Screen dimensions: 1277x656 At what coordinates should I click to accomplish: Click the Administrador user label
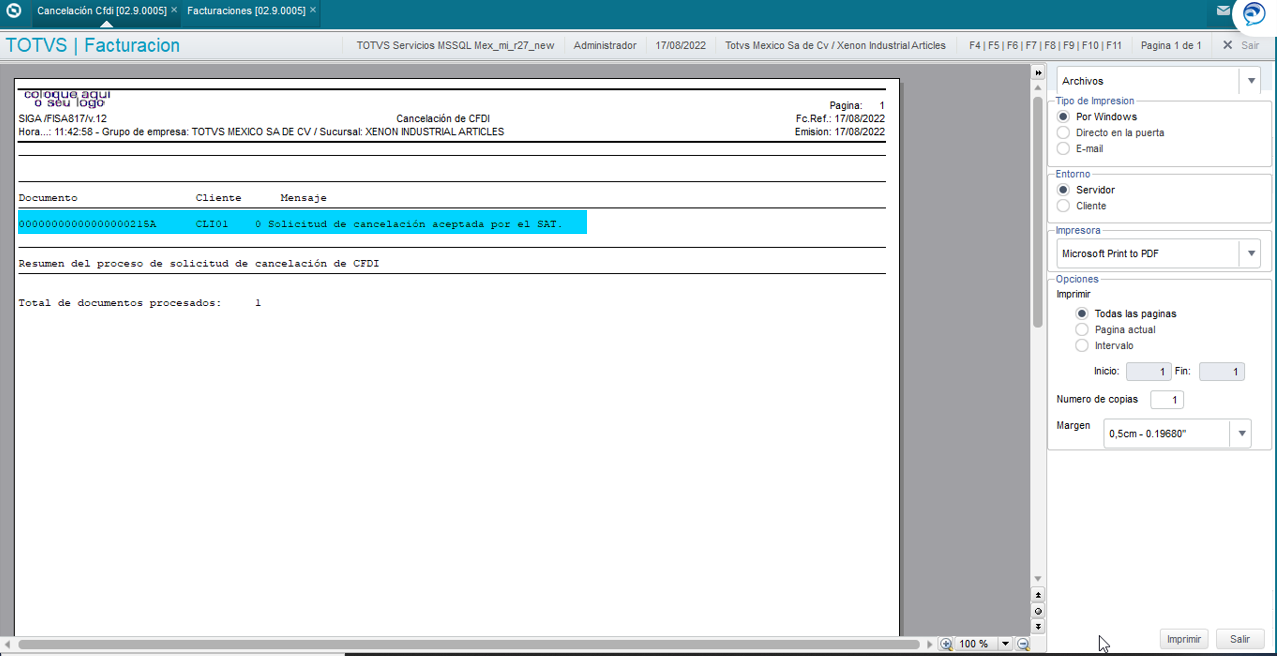point(605,45)
